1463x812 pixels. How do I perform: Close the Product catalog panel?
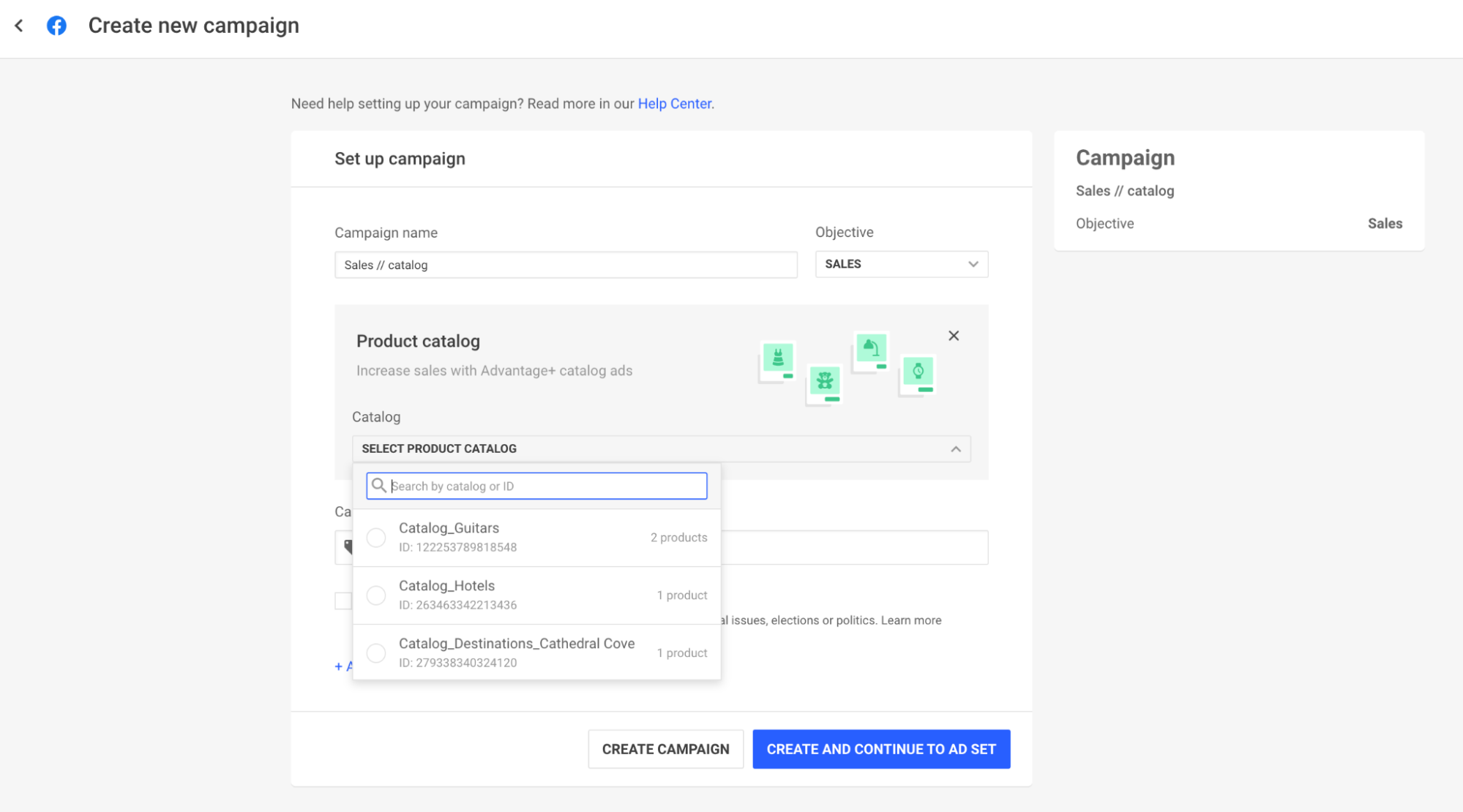click(x=953, y=336)
